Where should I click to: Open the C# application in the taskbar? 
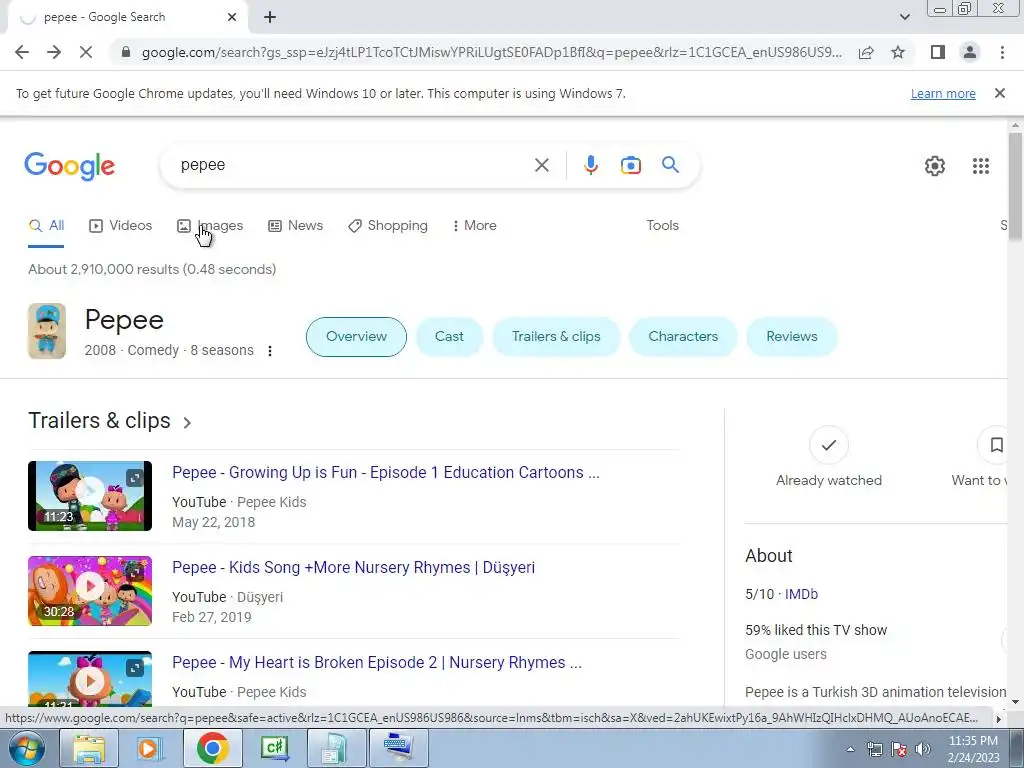274,748
